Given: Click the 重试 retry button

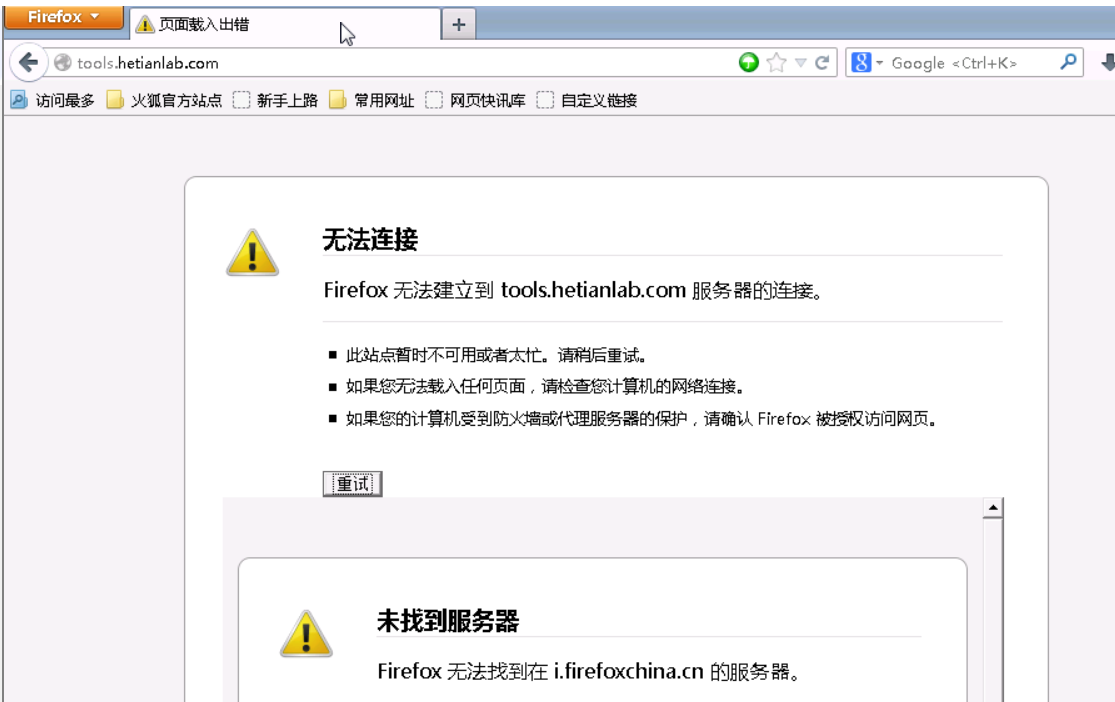Looking at the screenshot, I should (x=353, y=484).
